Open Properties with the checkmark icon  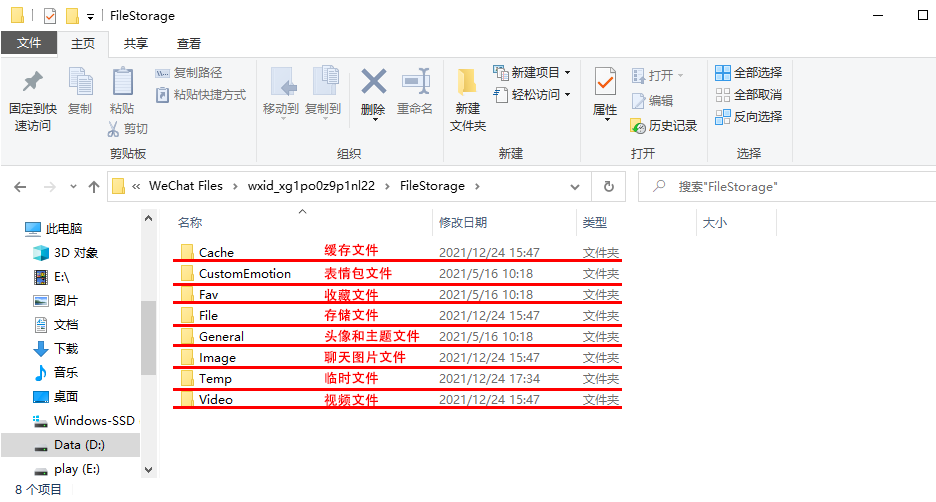tap(605, 83)
